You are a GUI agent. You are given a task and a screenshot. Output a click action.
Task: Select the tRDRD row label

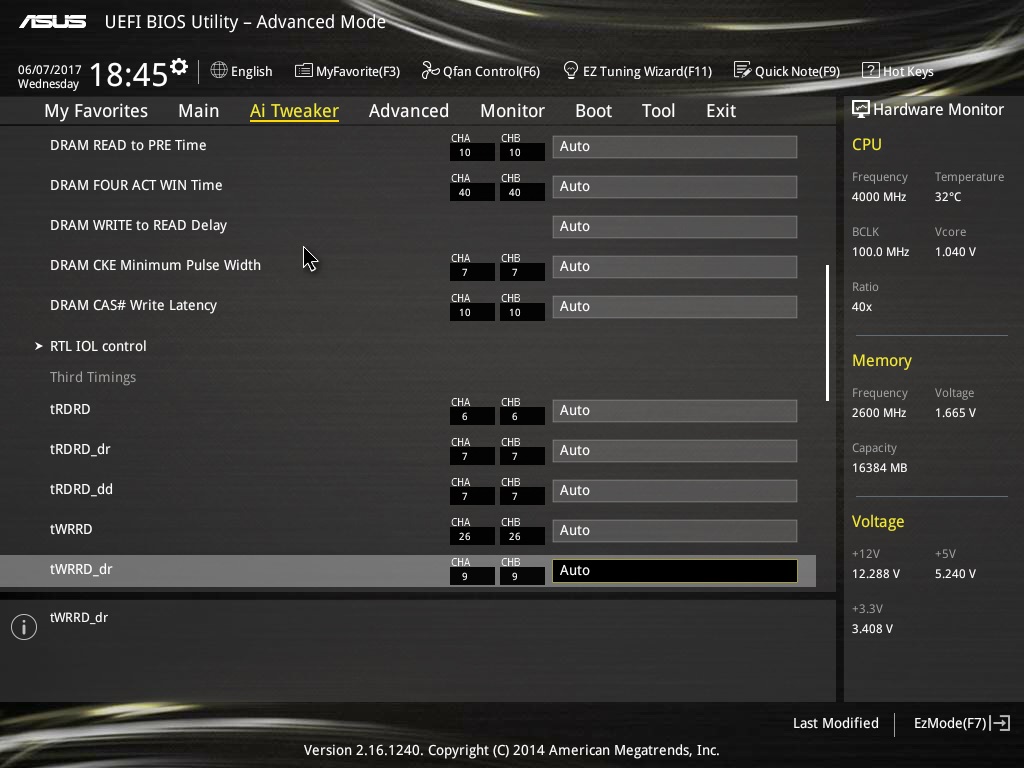coord(70,409)
